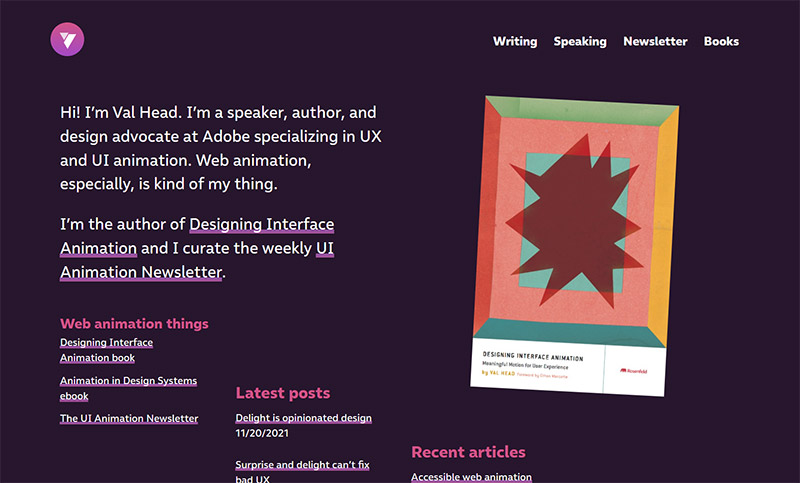Select Books in the navigation
This screenshot has height=483, width=800.
721,41
